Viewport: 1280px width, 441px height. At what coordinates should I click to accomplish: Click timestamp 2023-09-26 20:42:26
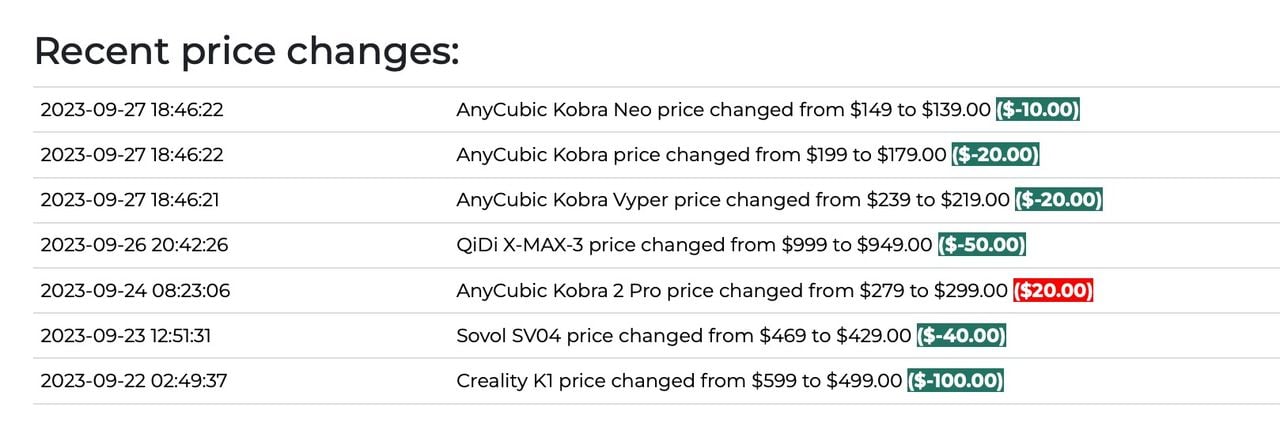coord(131,245)
